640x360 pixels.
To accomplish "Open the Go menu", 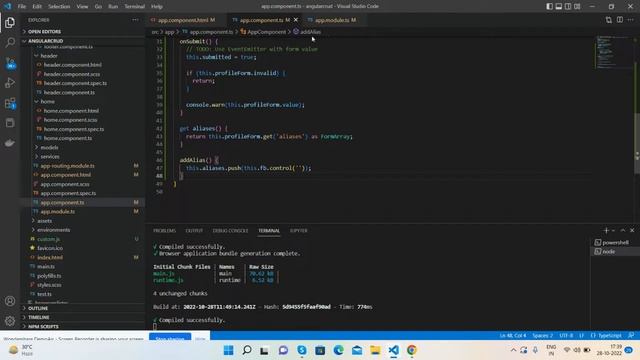I will [98, 6].
